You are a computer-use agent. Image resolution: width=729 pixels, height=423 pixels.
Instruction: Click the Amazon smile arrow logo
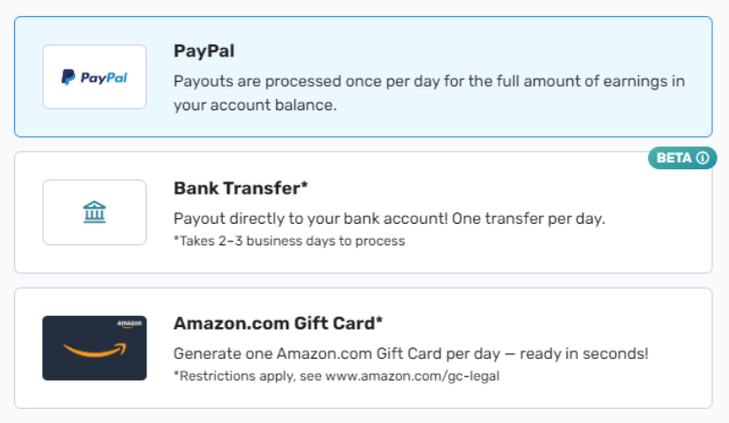point(94,351)
